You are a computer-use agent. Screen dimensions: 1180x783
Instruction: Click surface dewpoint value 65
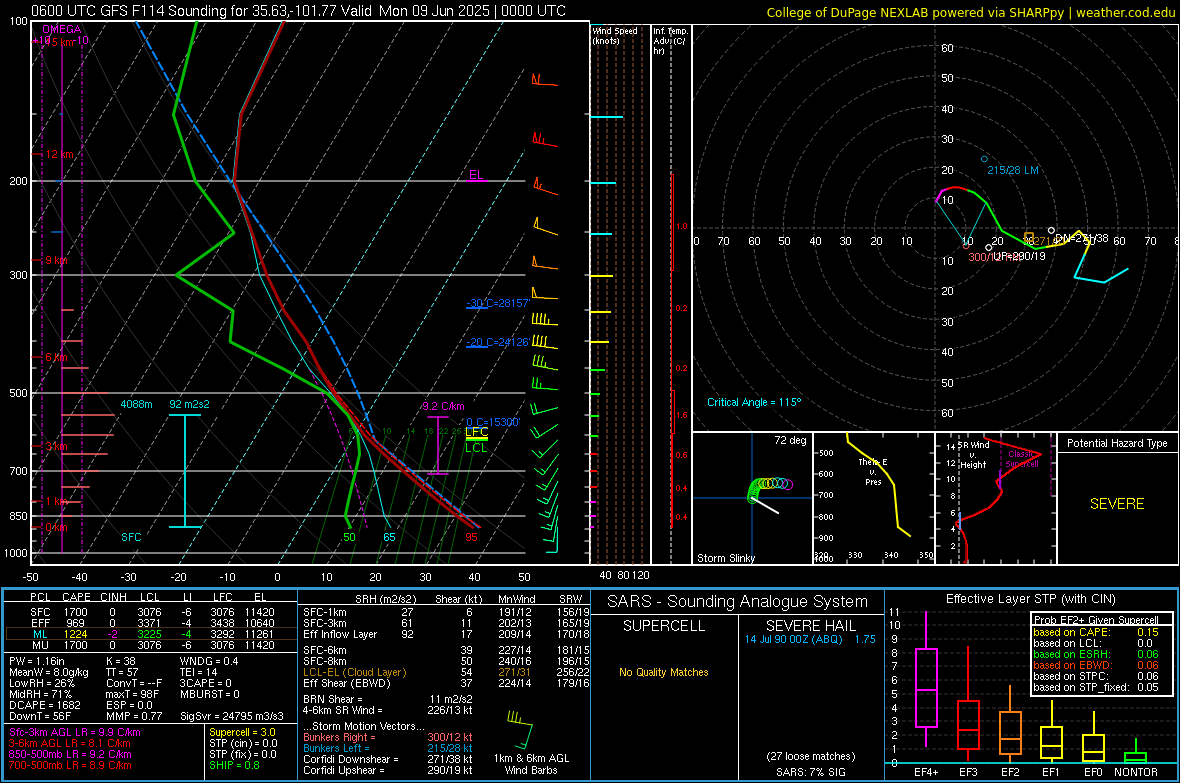(389, 537)
